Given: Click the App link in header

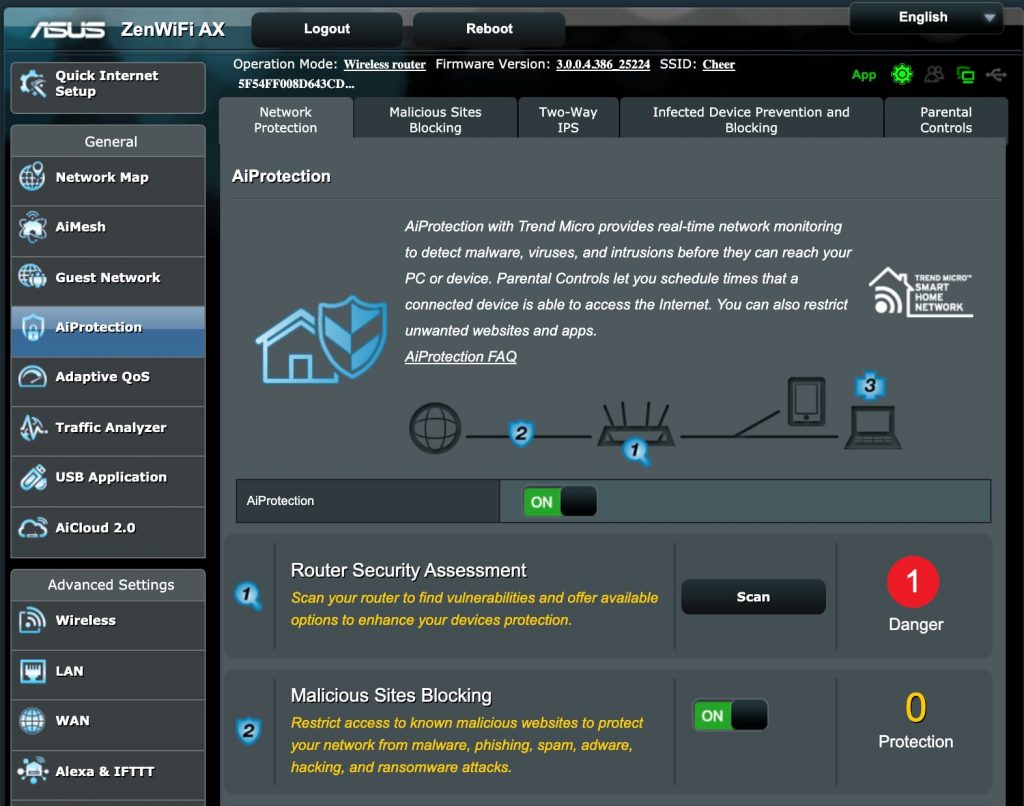Looking at the screenshot, I should point(863,75).
